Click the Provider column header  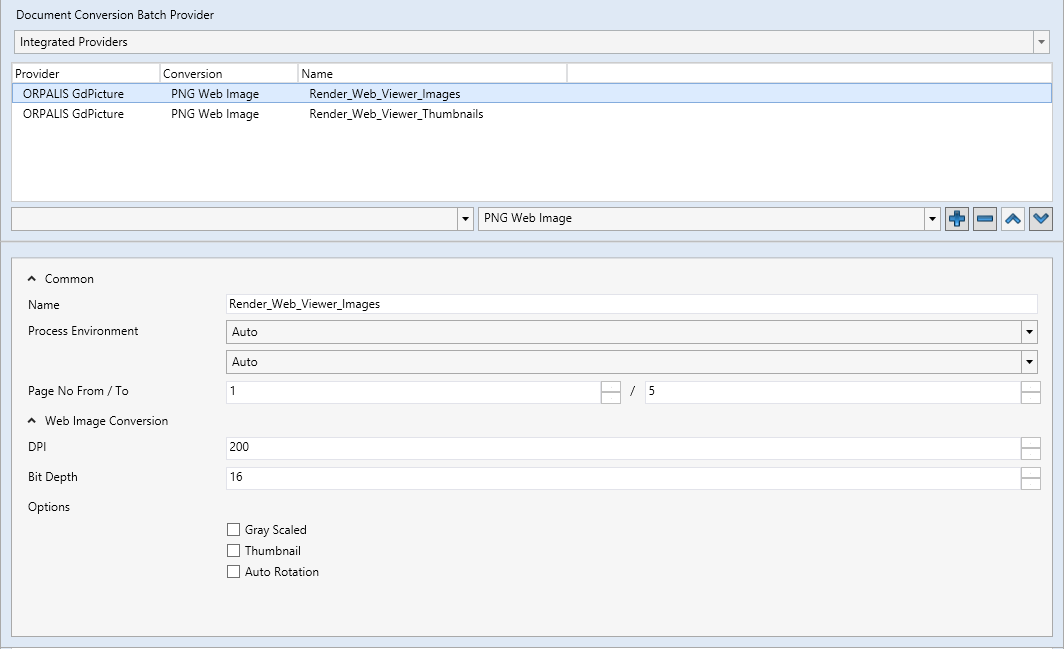coord(85,74)
